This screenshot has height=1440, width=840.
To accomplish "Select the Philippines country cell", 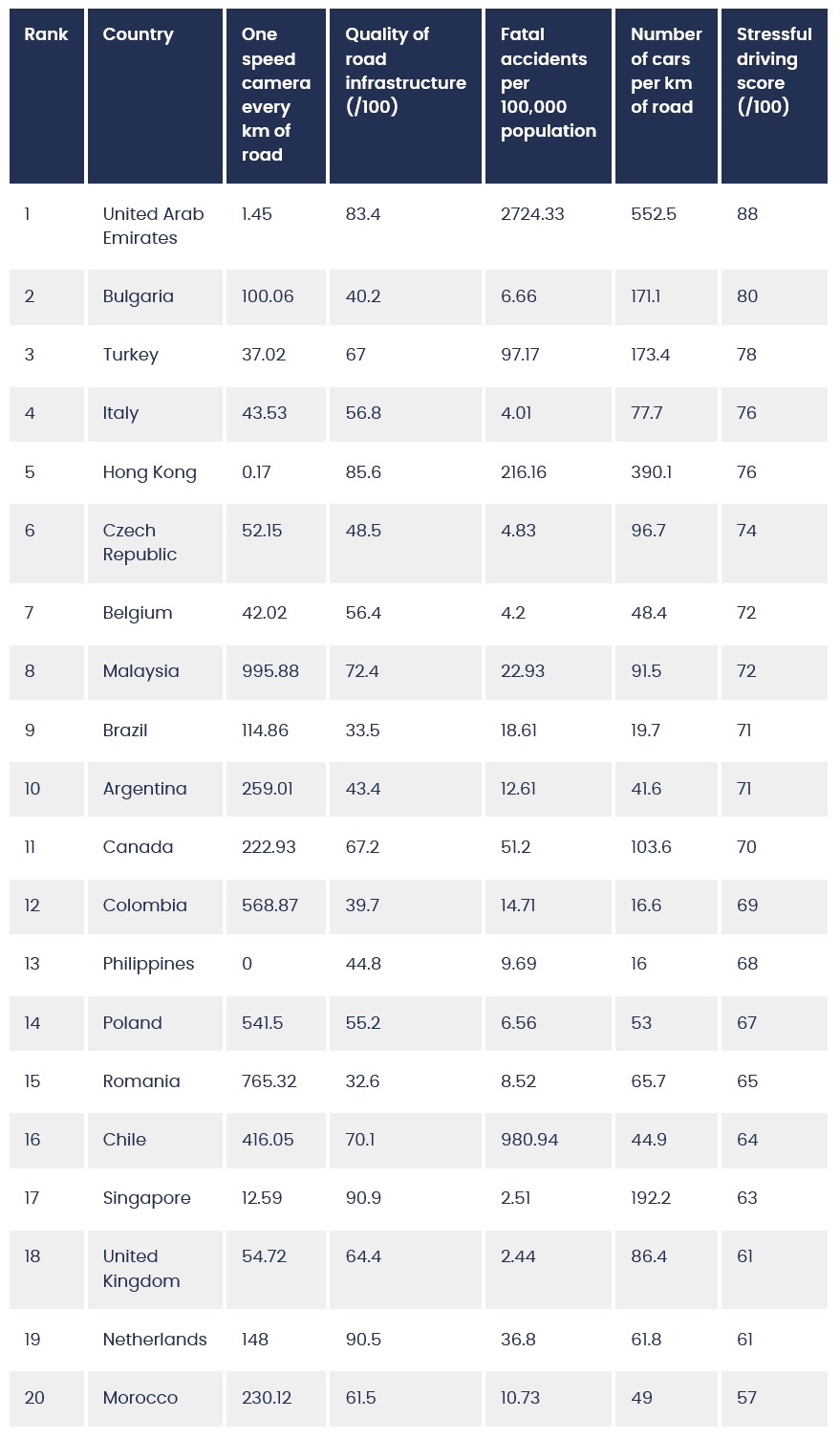I will [156, 964].
